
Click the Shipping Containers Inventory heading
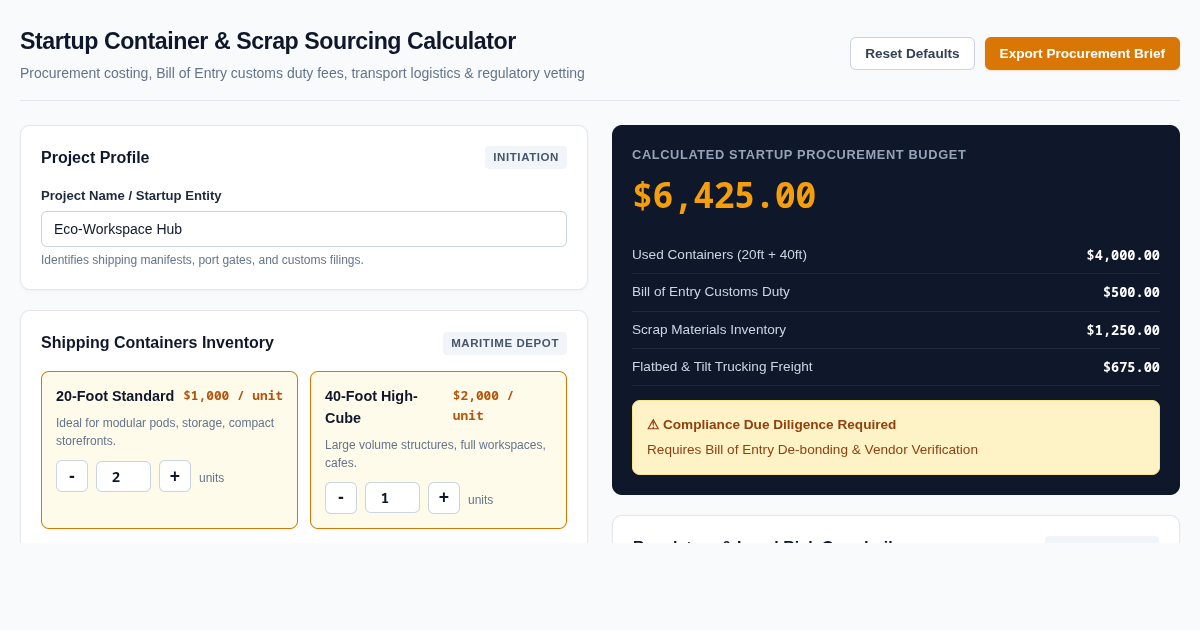tap(157, 343)
